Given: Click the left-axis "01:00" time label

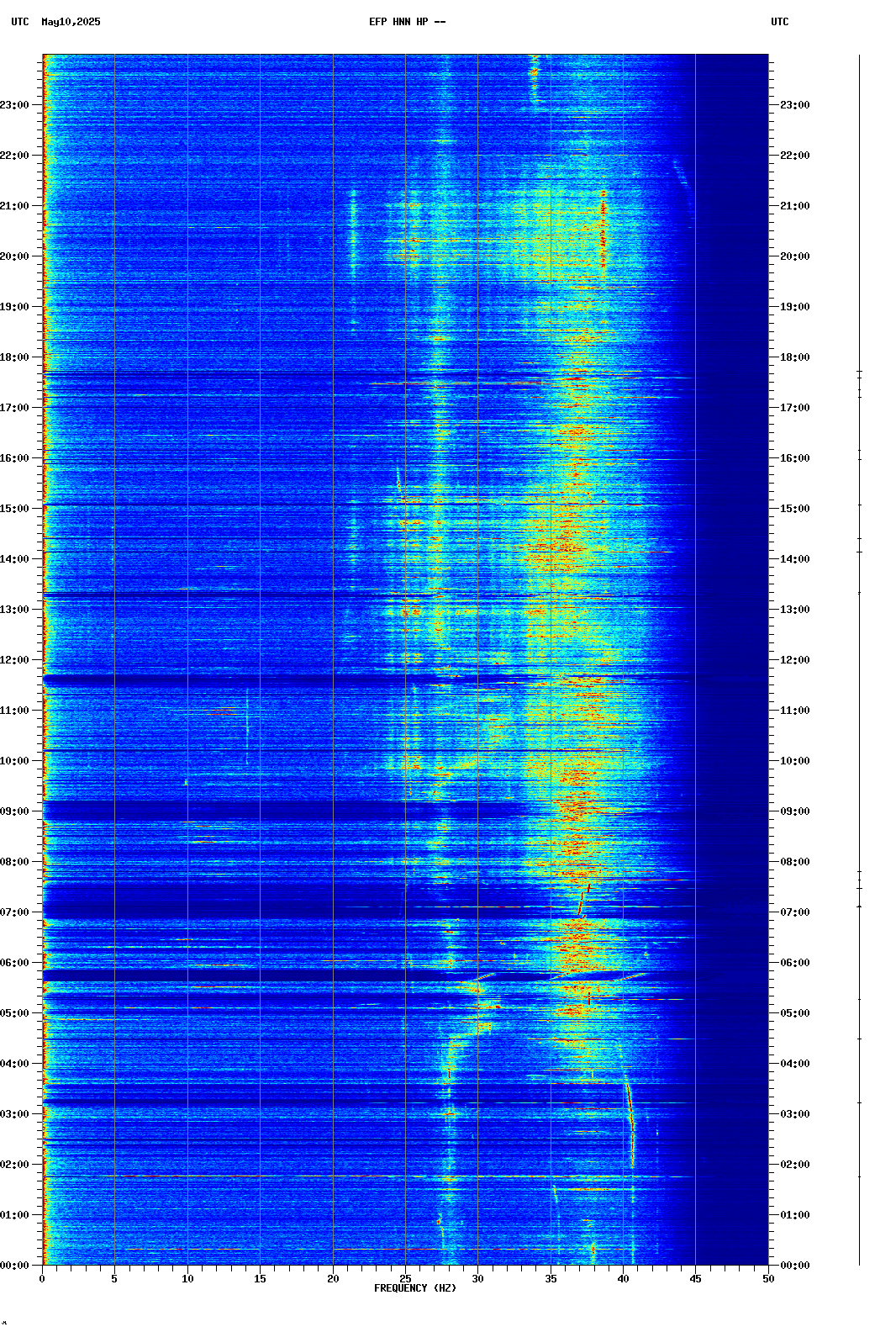Looking at the screenshot, I should 14,1215.
